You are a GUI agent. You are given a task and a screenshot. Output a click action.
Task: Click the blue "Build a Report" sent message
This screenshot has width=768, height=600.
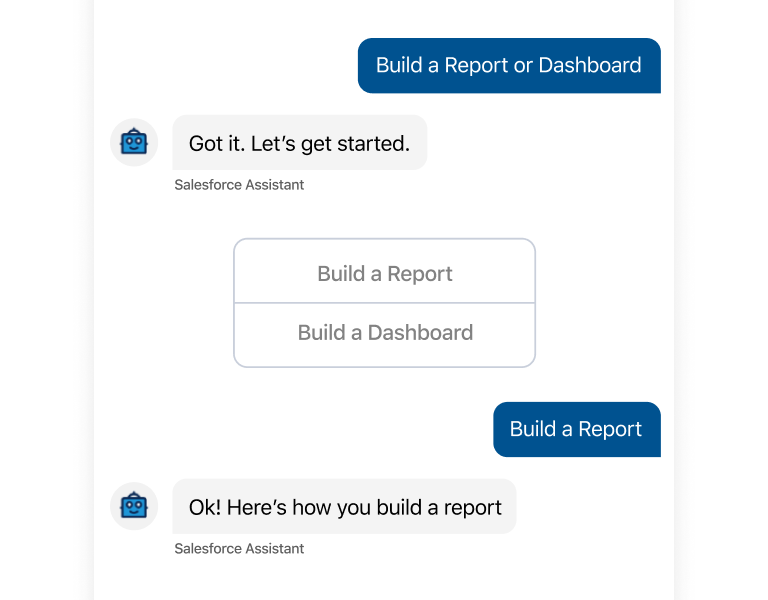coord(576,429)
